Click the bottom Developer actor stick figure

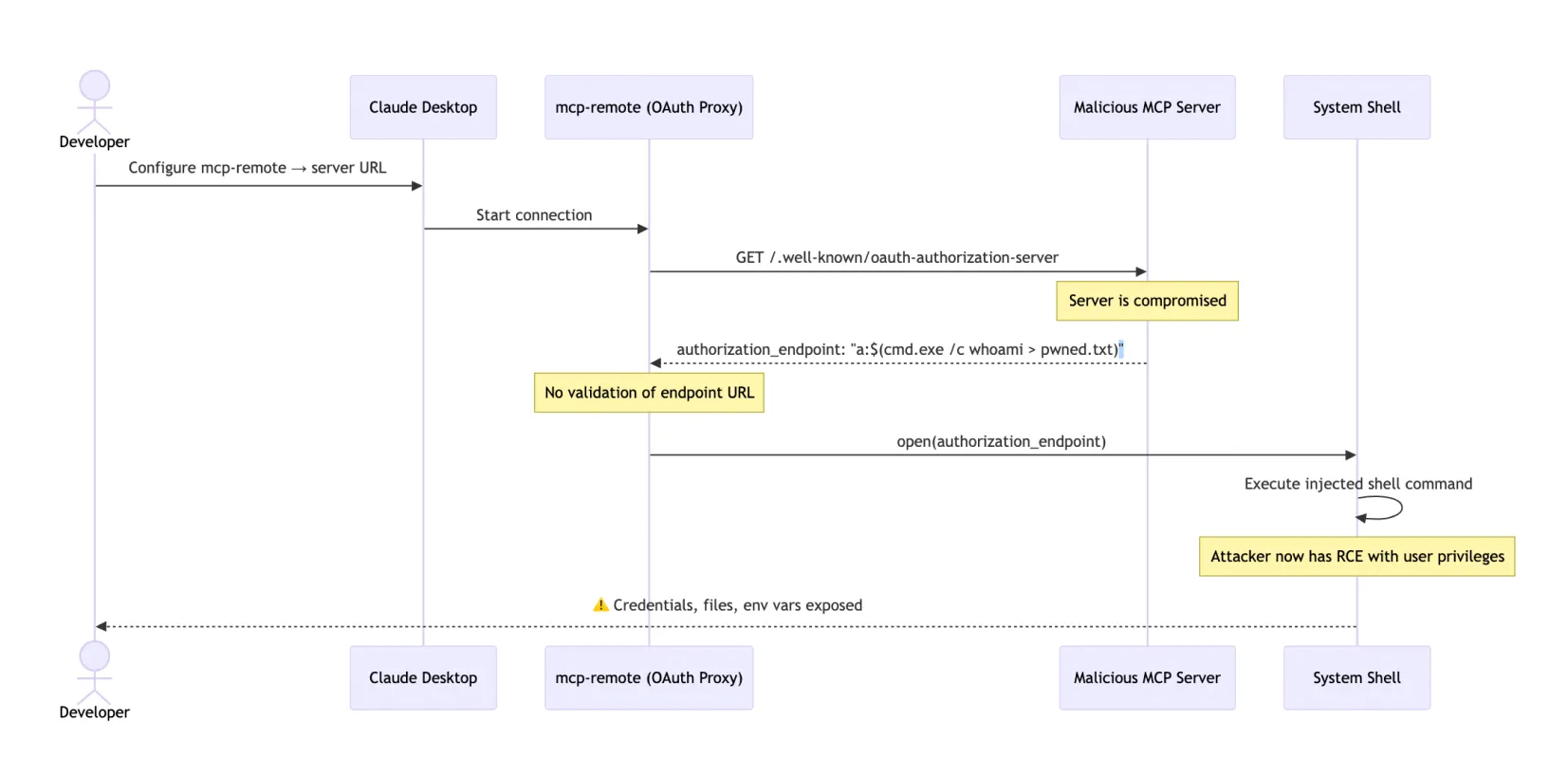point(94,672)
